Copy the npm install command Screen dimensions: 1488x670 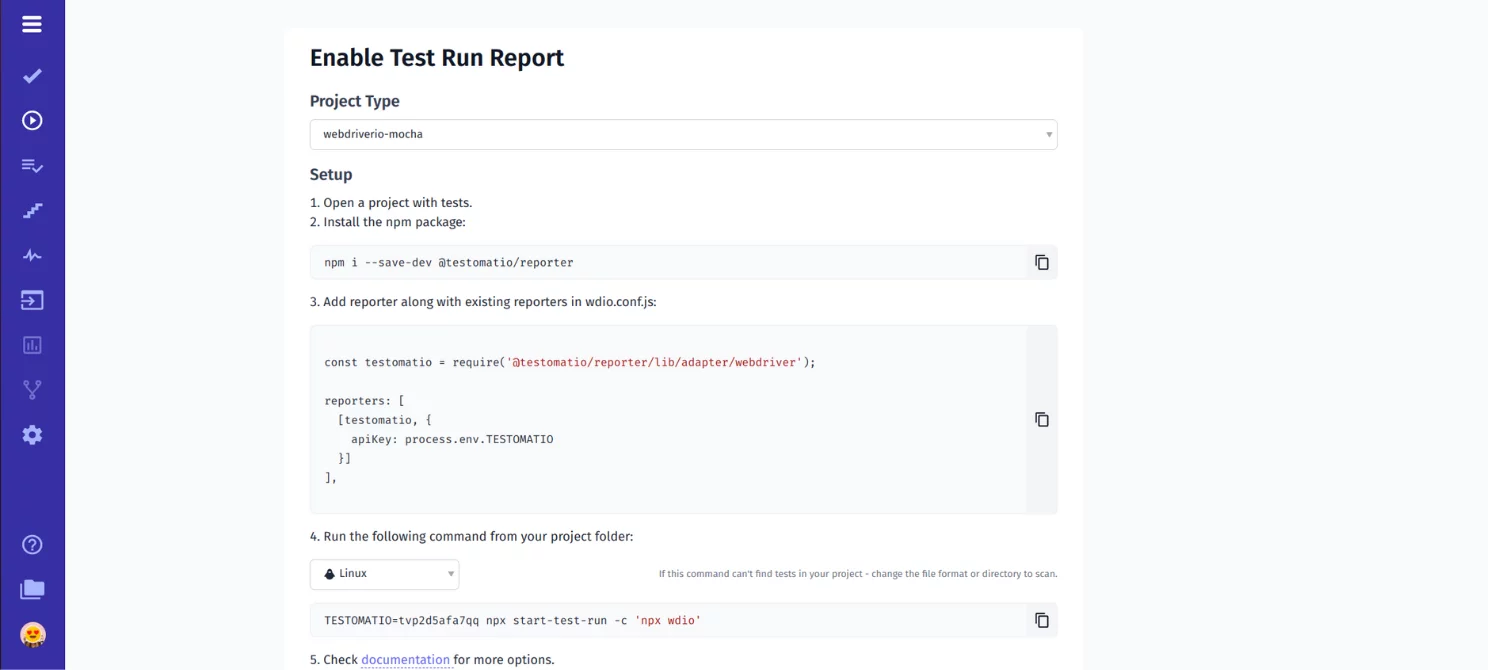[x=1042, y=262]
